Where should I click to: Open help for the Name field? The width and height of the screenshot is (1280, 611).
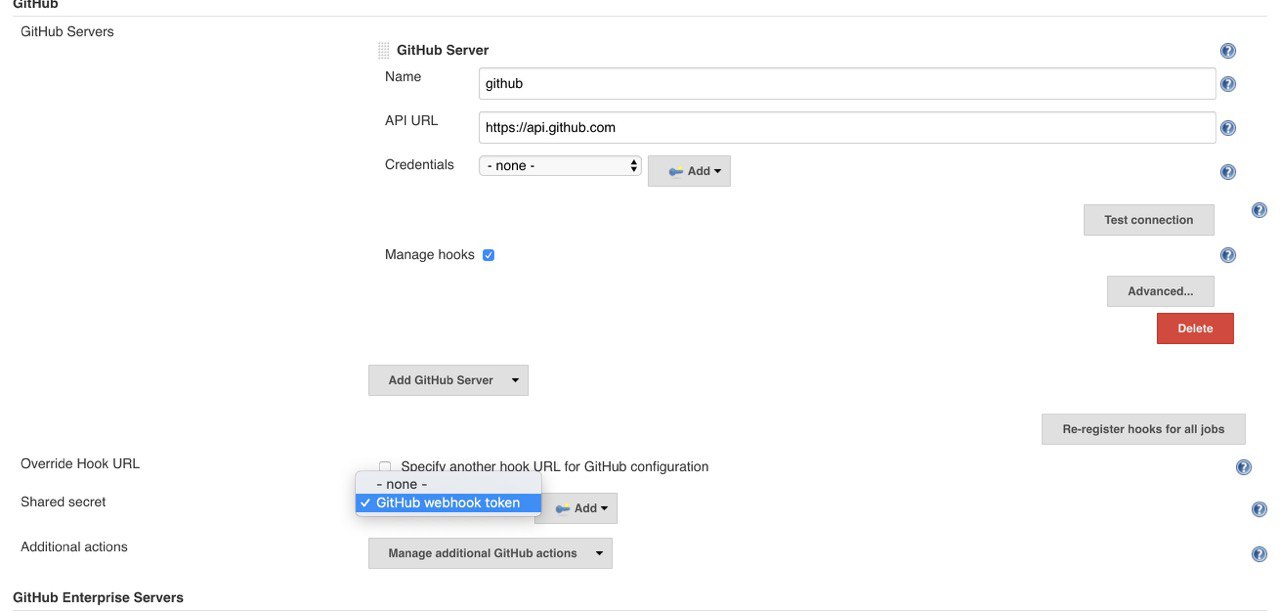pyautogui.click(x=1228, y=84)
